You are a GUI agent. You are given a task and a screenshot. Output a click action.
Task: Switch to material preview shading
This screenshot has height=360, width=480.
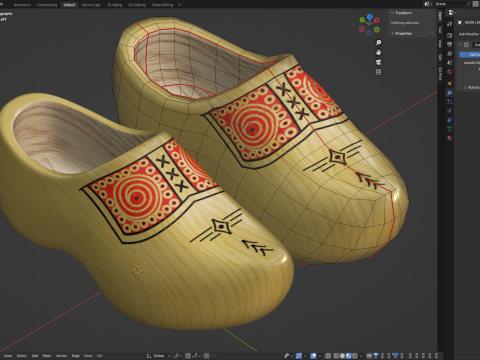(348, 356)
